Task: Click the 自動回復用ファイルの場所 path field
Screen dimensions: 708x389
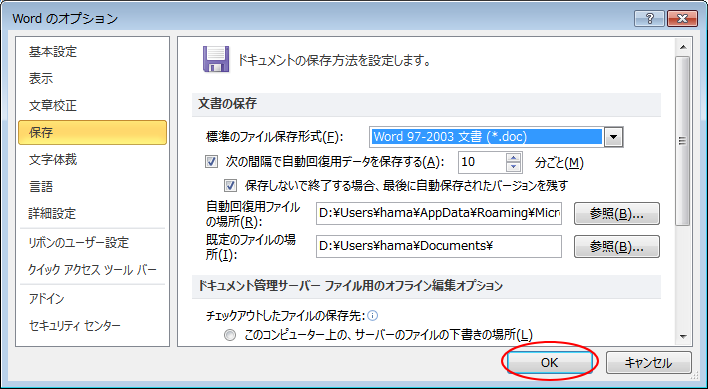Action: 439,213
